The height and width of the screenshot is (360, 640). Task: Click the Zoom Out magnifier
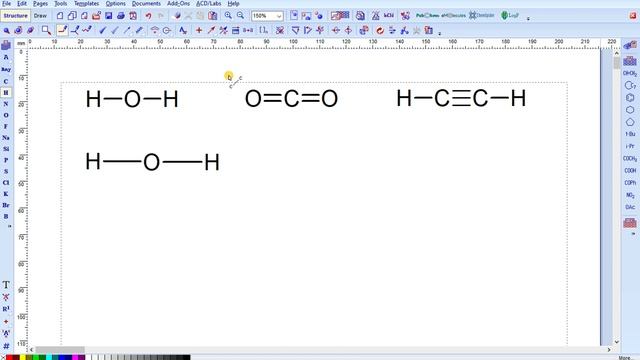pos(240,16)
